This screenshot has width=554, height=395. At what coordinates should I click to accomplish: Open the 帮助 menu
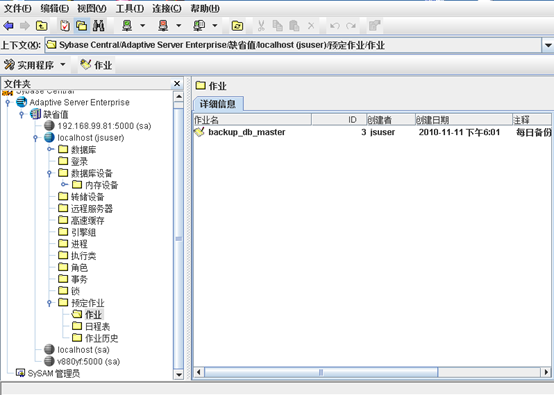click(205, 8)
